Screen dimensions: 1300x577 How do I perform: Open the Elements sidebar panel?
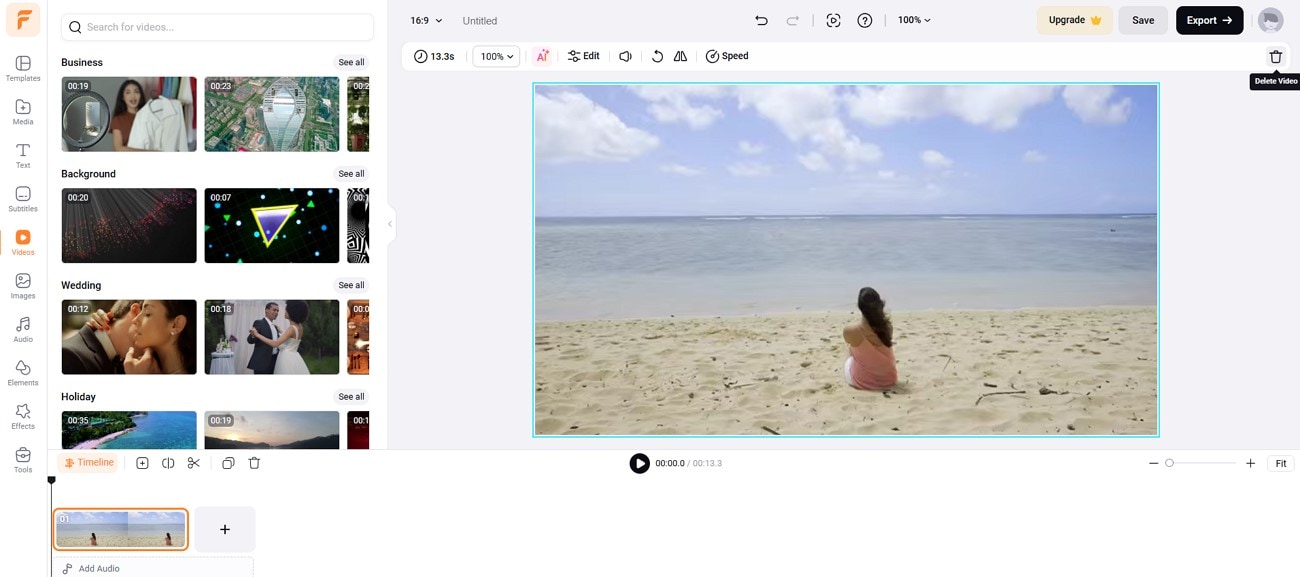pos(23,373)
